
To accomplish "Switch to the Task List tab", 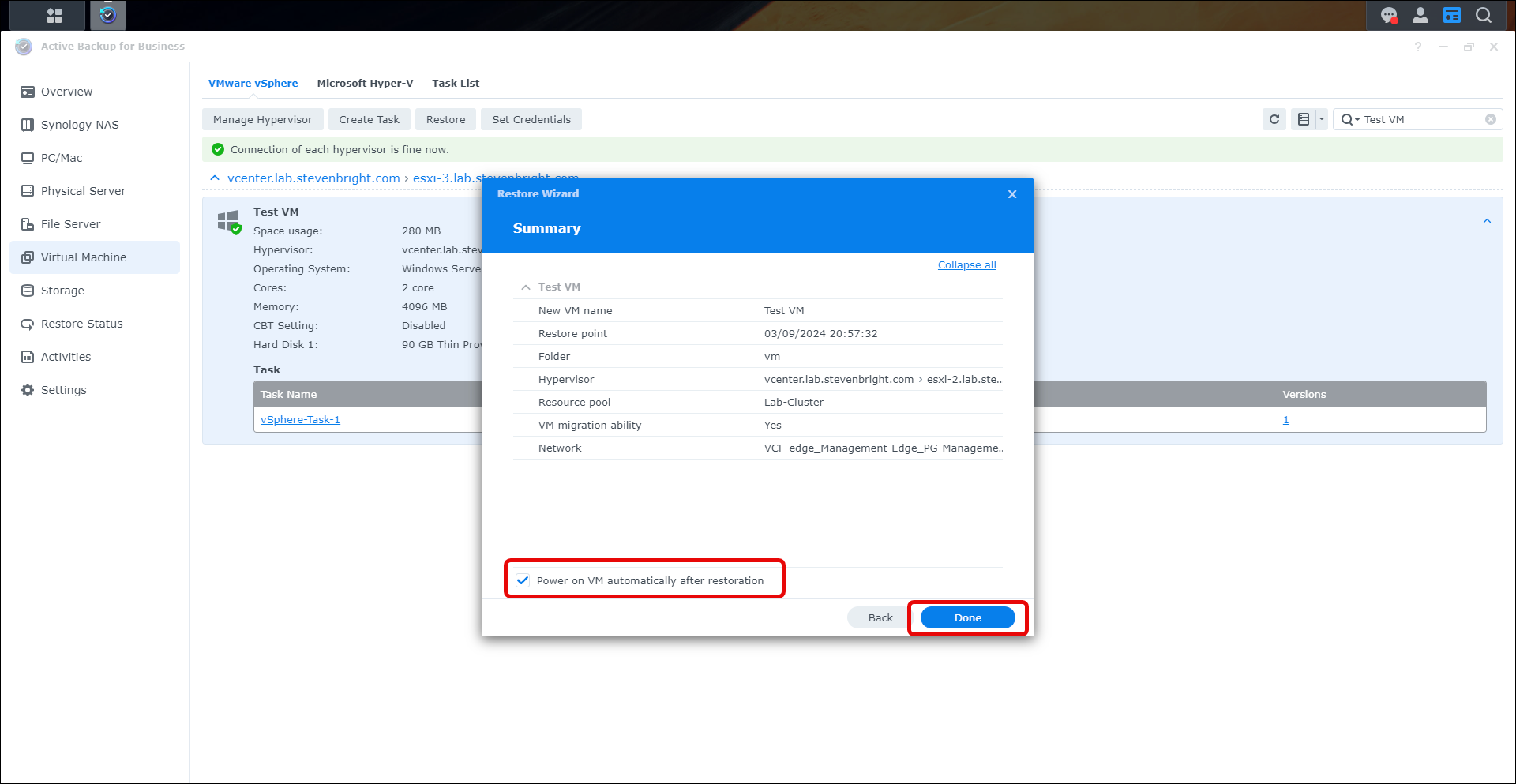I will 455,83.
